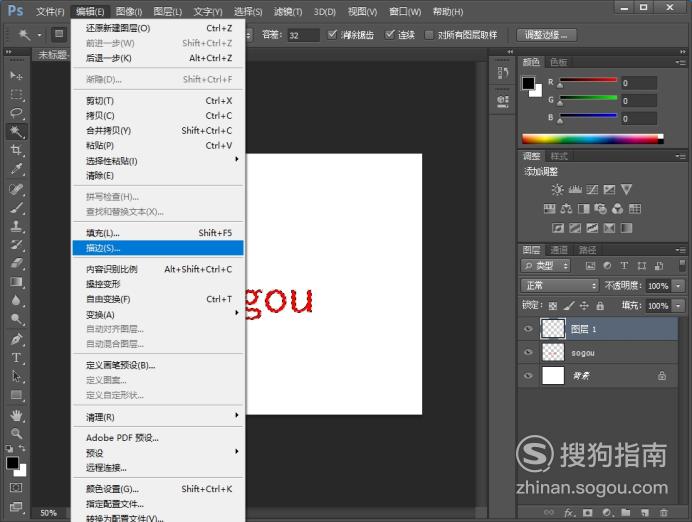
Task: Switch to 色板 tab
Action: pos(559,62)
